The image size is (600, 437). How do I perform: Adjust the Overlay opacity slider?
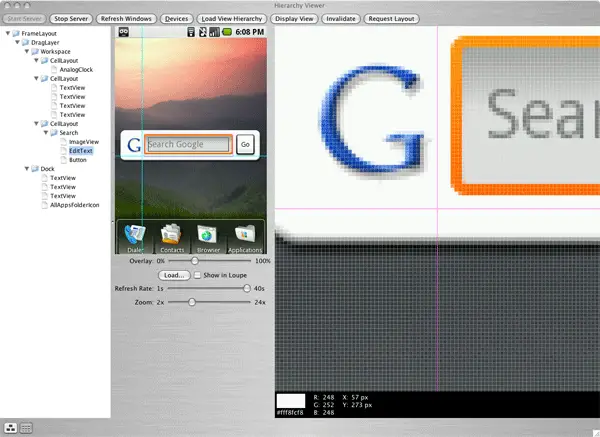click(193, 260)
